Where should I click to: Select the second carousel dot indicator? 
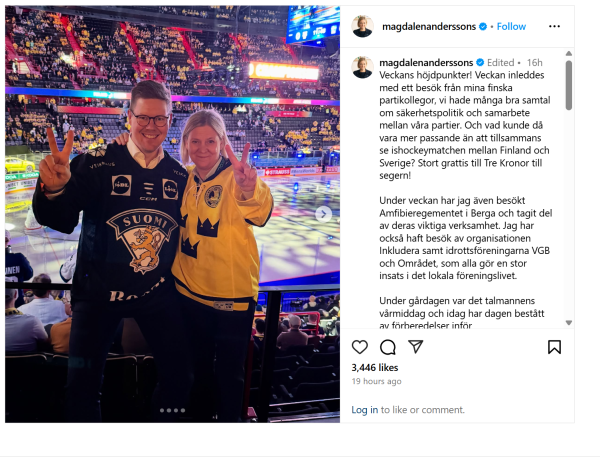[x=169, y=410]
